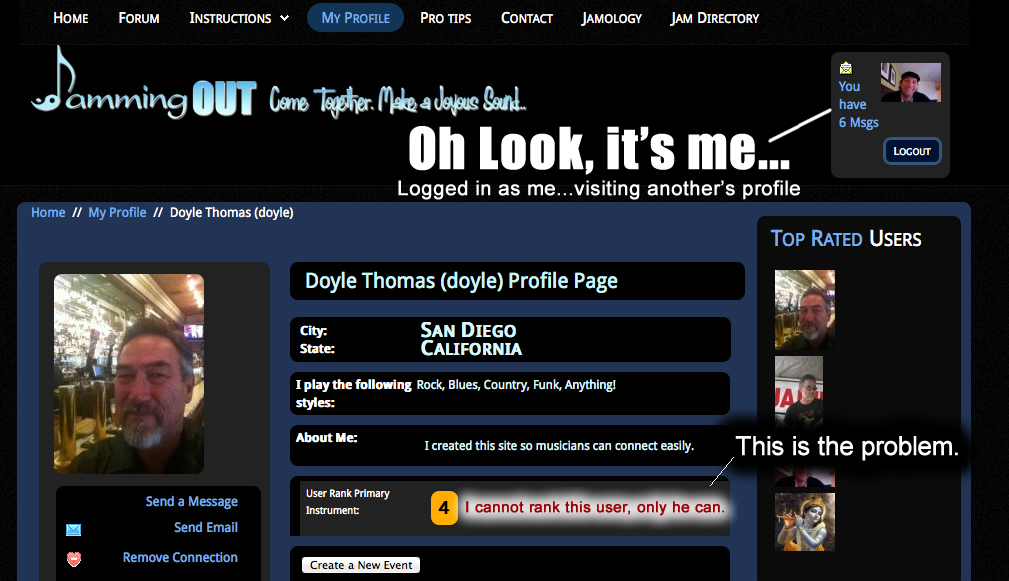Click the Create a New Event button

[361, 565]
